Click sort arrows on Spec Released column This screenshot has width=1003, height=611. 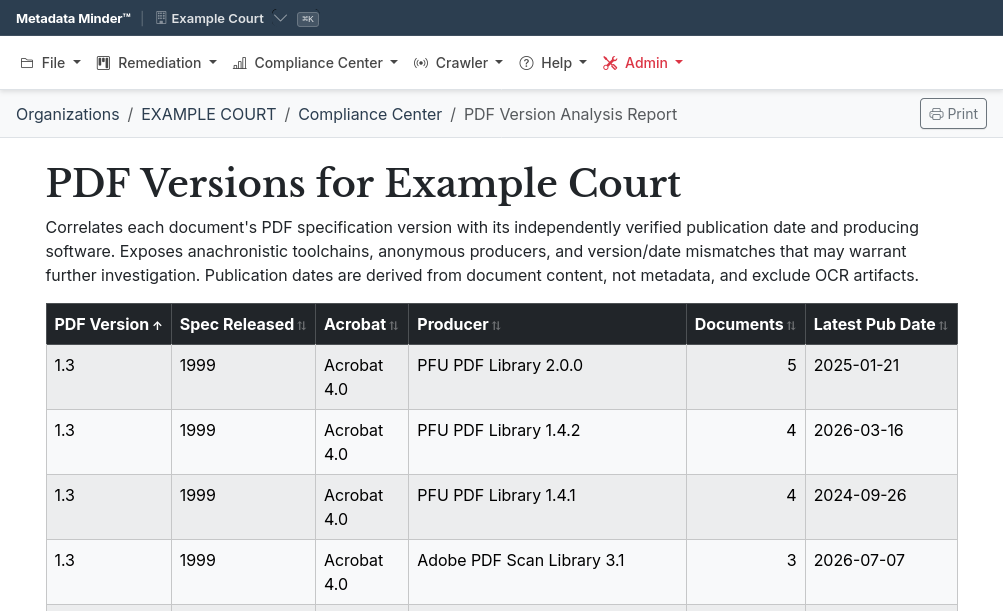pos(302,326)
